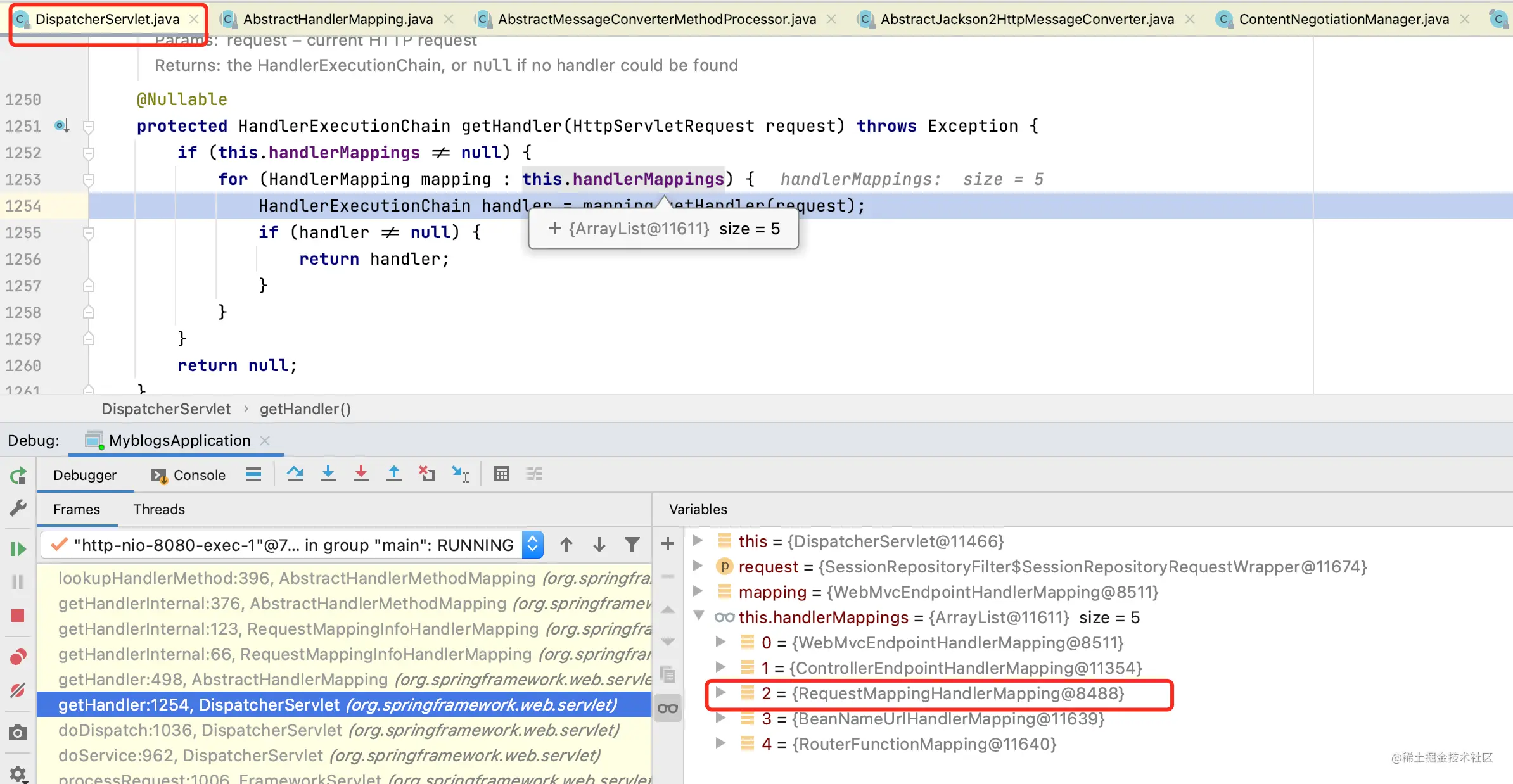
Task: Add new watch with plus icon
Action: (x=668, y=543)
